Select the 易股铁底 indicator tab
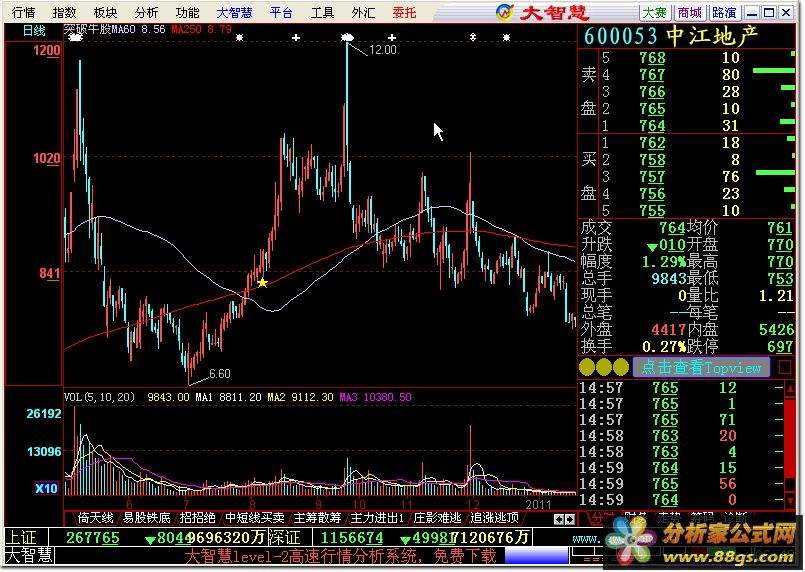The width and height of the screenshot is (805, 572). (146, 518)
